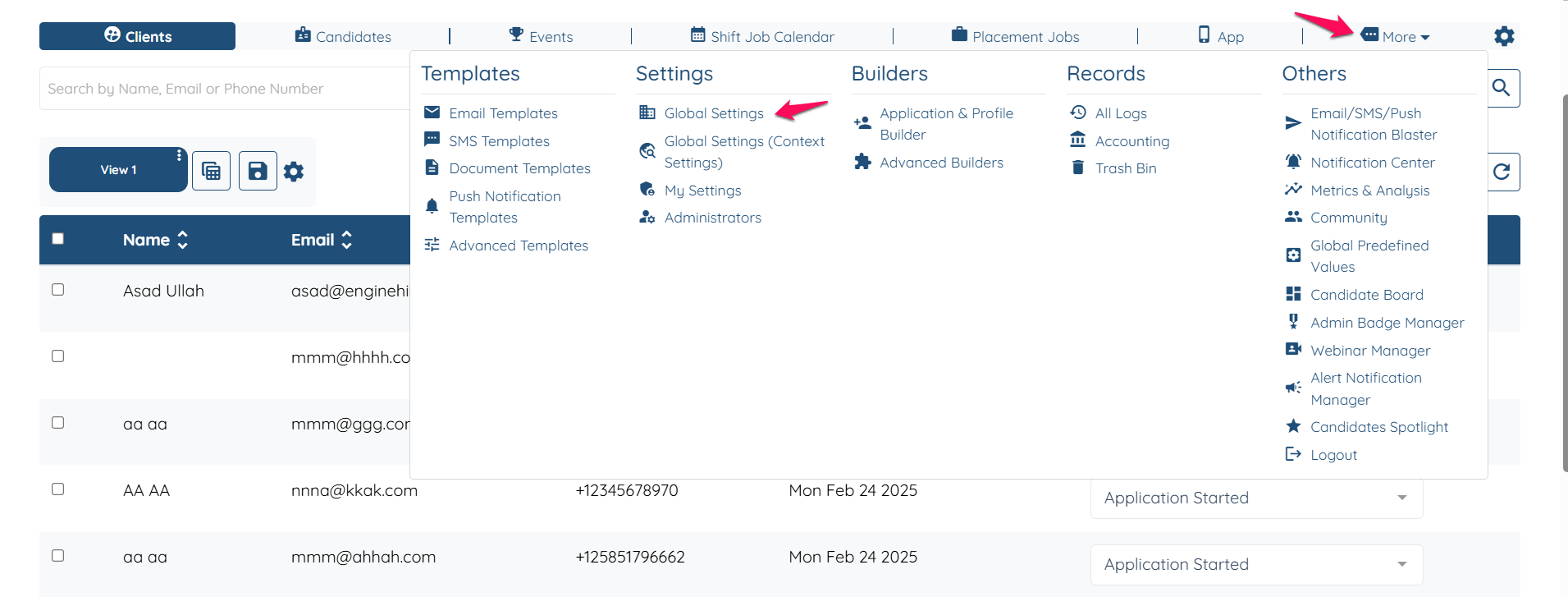Click the My Settings shield icon

pos(647,190)
